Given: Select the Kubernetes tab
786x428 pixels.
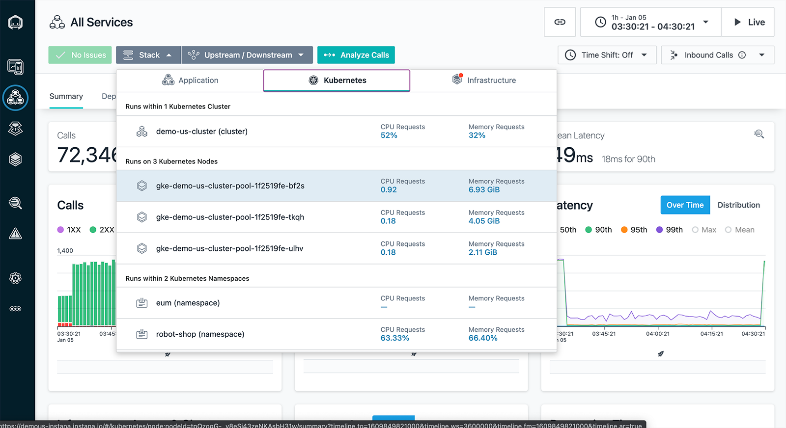Looking at the screenshot, I should pyautogui.click(x=336, y=80).
